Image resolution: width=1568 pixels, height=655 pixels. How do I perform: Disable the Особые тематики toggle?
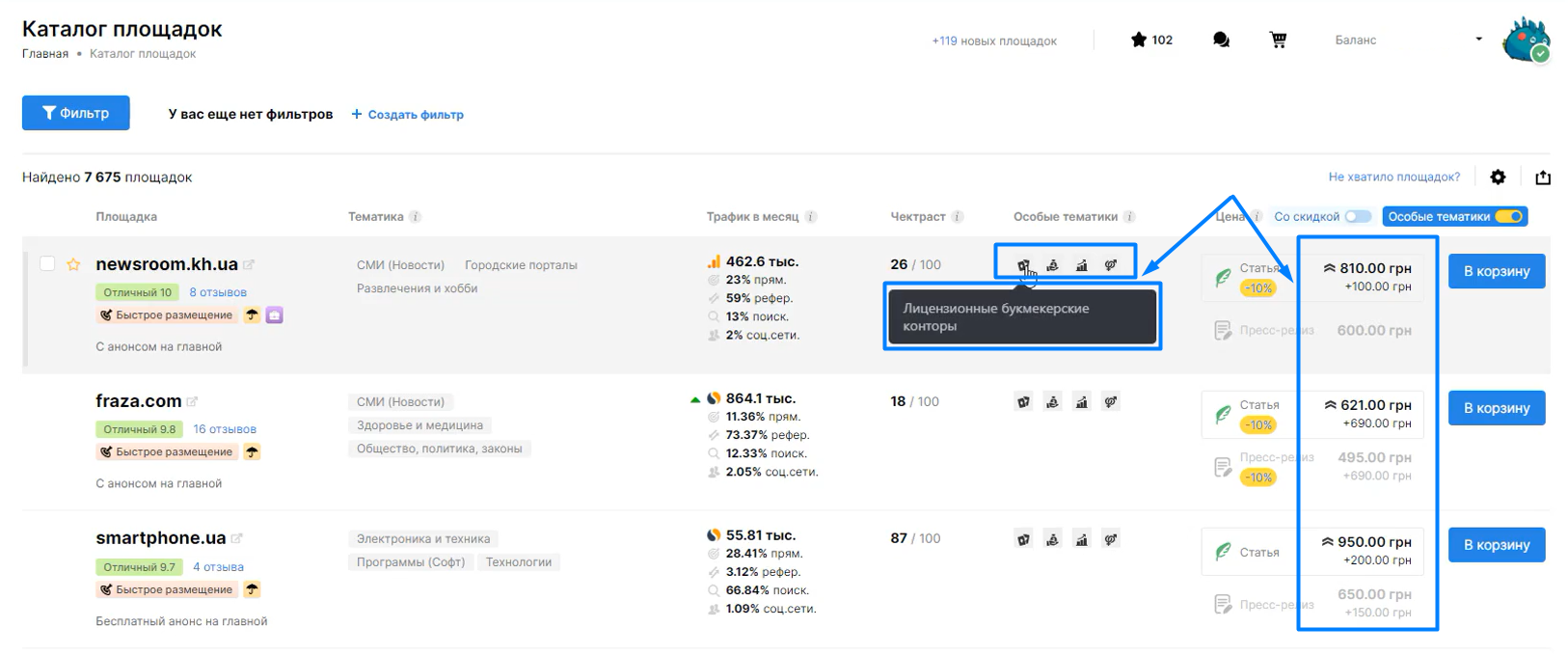1509,217
